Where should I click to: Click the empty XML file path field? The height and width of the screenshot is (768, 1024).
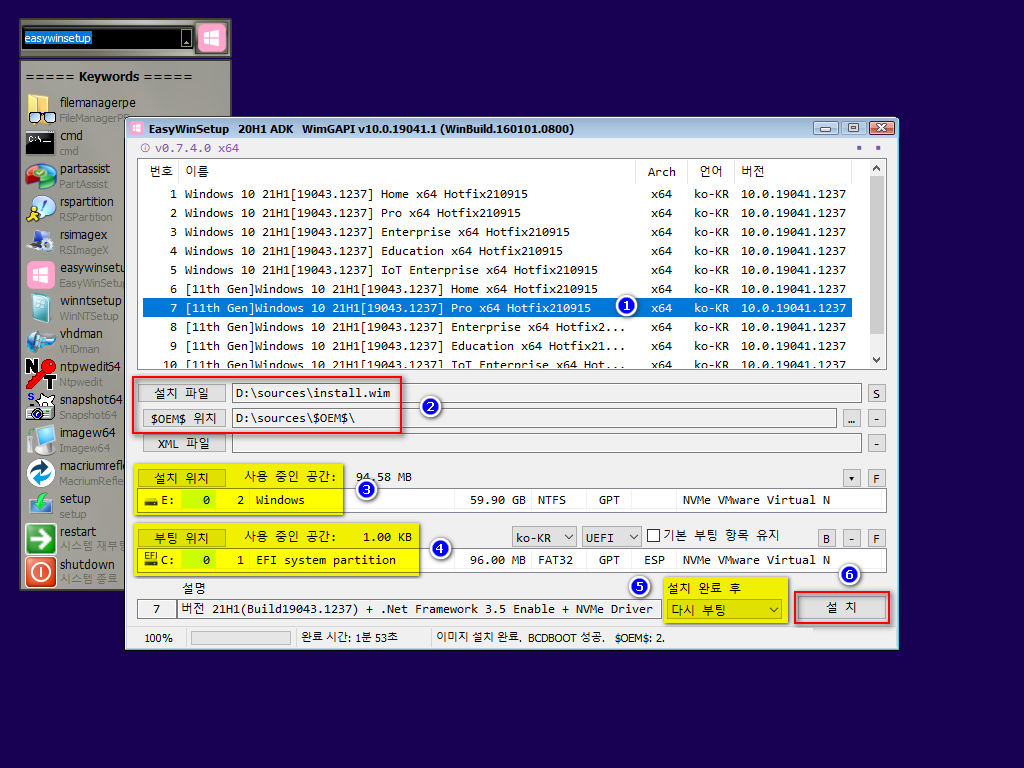pyautogui.click(x=547, y=443)
